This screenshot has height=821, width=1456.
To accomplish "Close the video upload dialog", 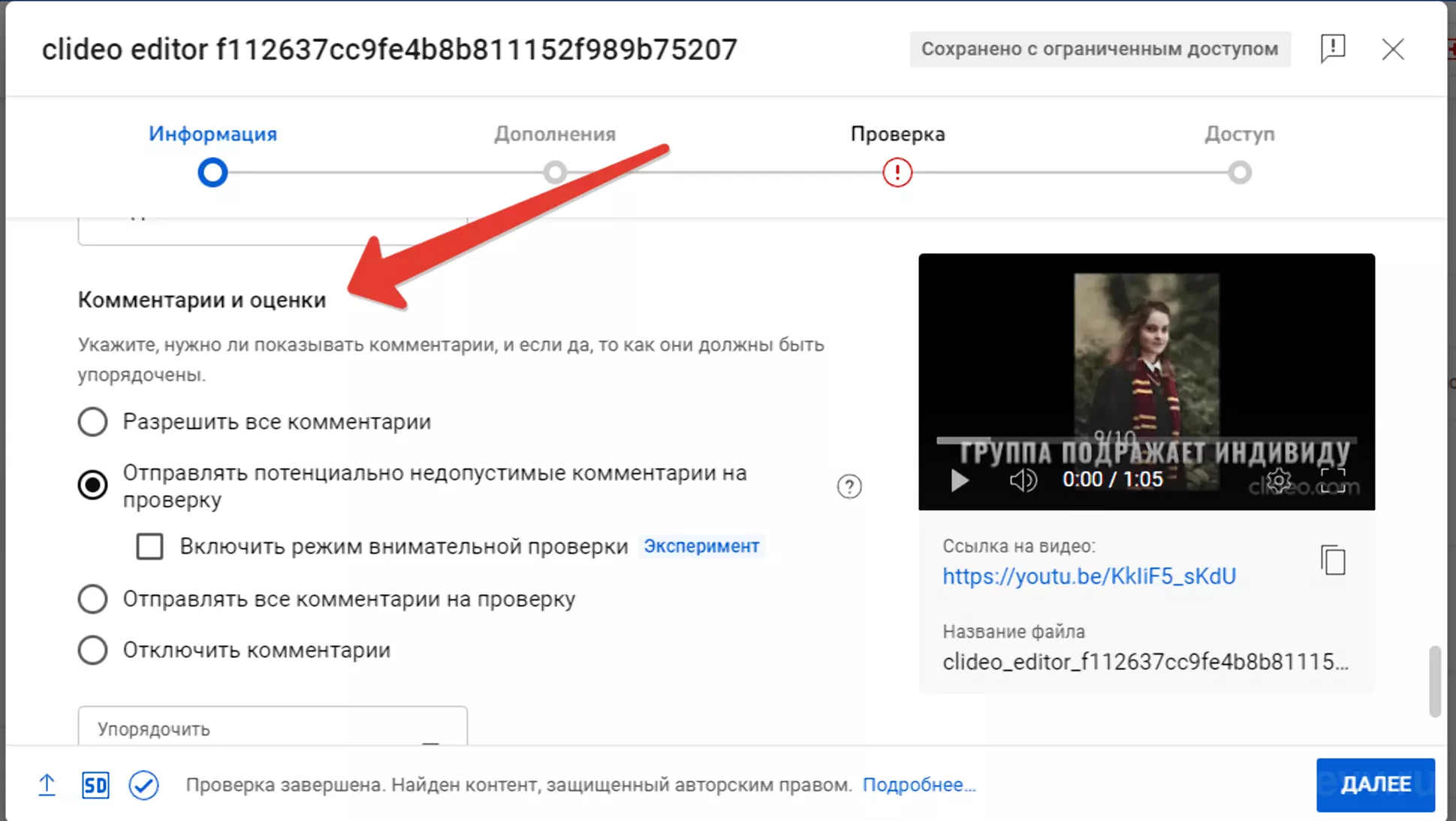I will pyautogui.click(x=1393, y=50).
